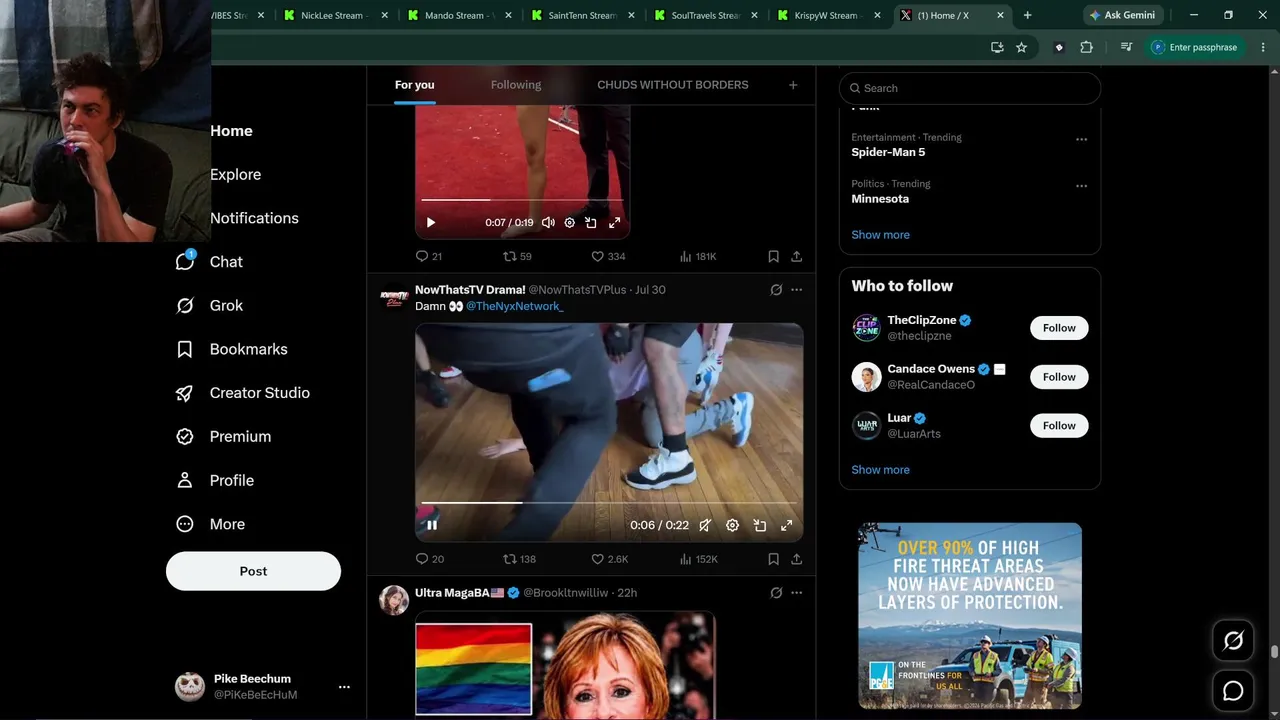1280x720 pixels.
Task: Open Chrome extensions puzzle icon
Action: point(1087,47)
